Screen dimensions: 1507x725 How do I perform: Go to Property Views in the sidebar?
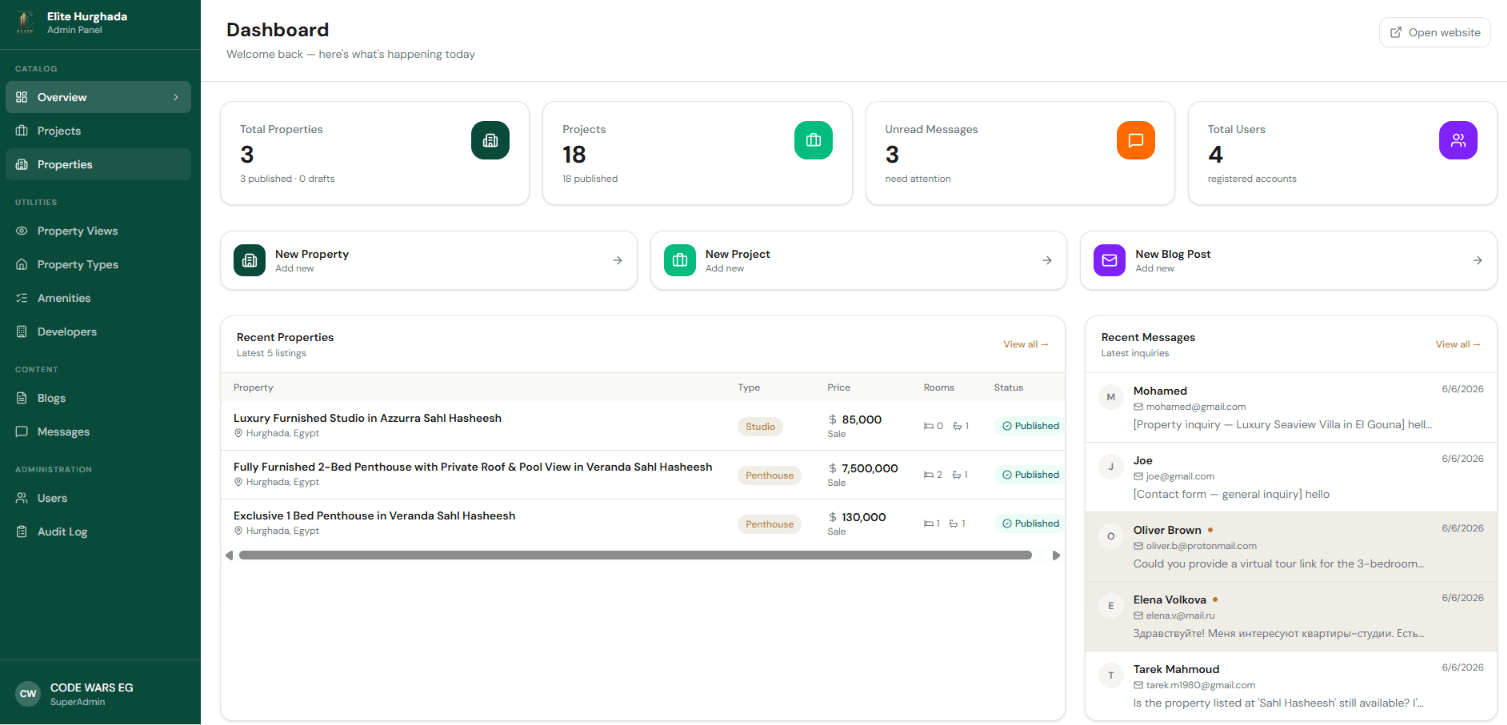pyautogui.click(x=98, y=231)
